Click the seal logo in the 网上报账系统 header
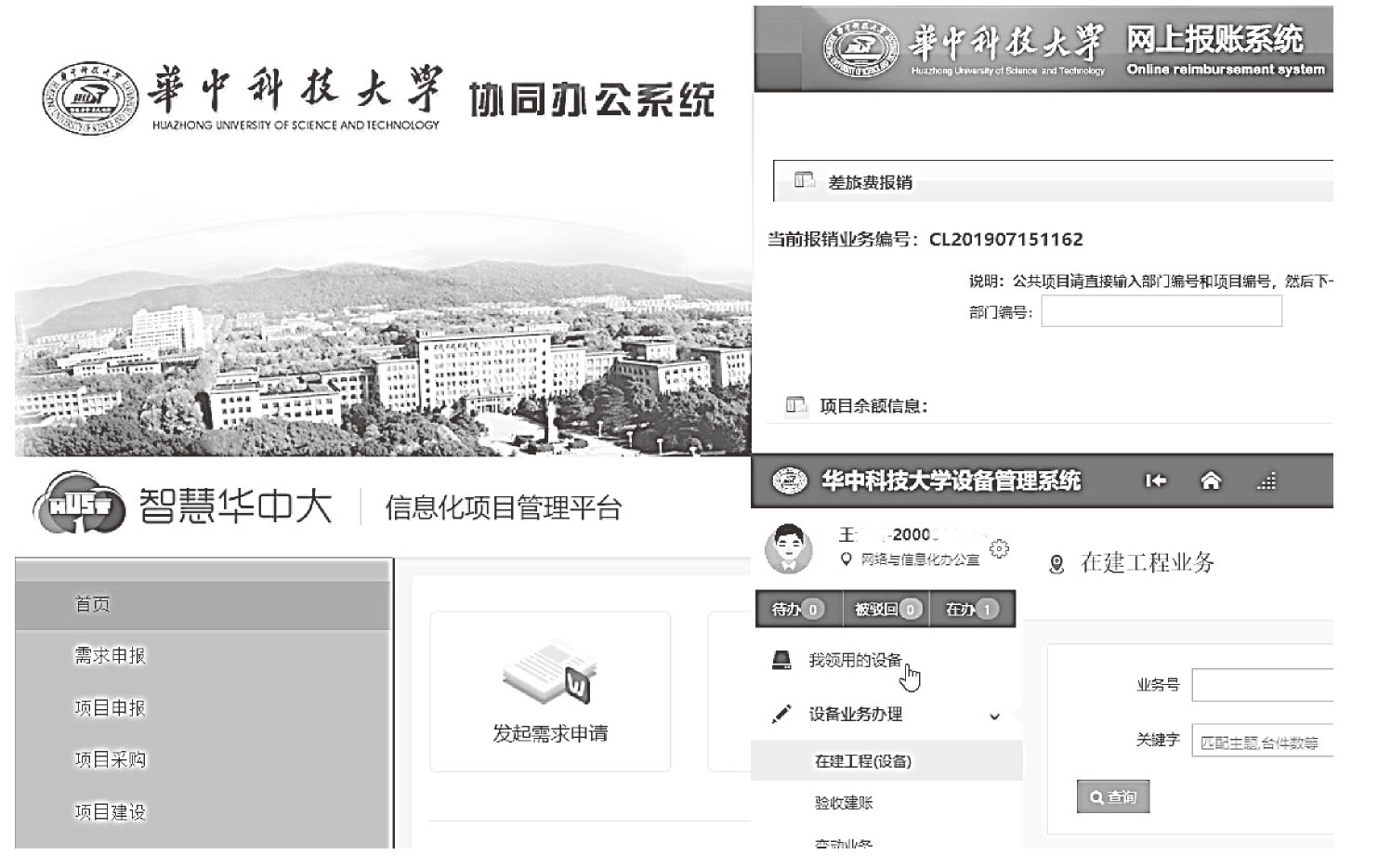The height and width of the screenshot is (868, 1378). click(861, 48)
